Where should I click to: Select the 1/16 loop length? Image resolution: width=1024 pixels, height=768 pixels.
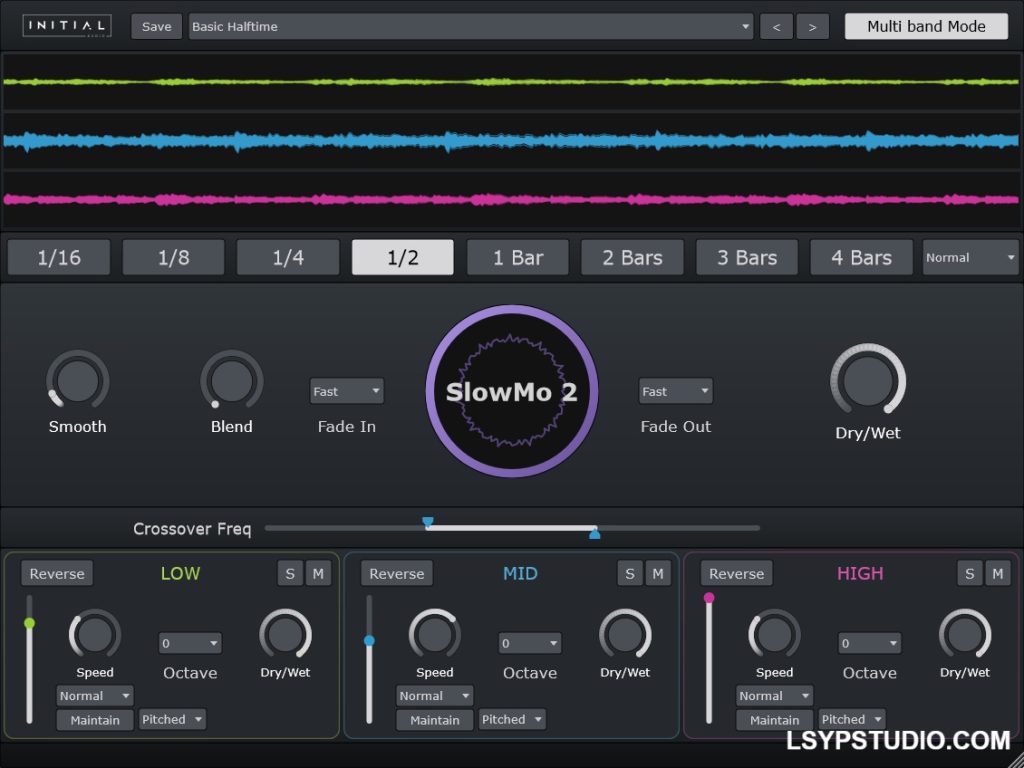[x=59, y=257]
